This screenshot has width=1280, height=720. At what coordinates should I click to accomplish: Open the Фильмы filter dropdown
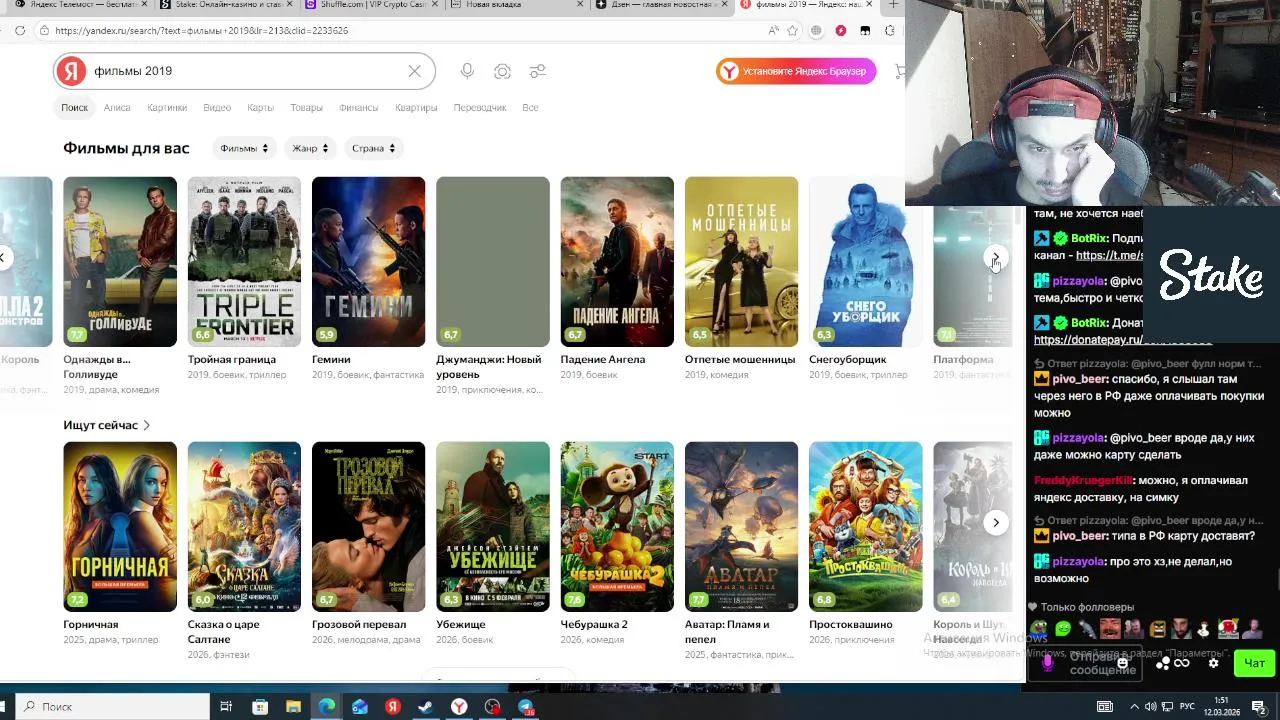[x=245, y=148]
